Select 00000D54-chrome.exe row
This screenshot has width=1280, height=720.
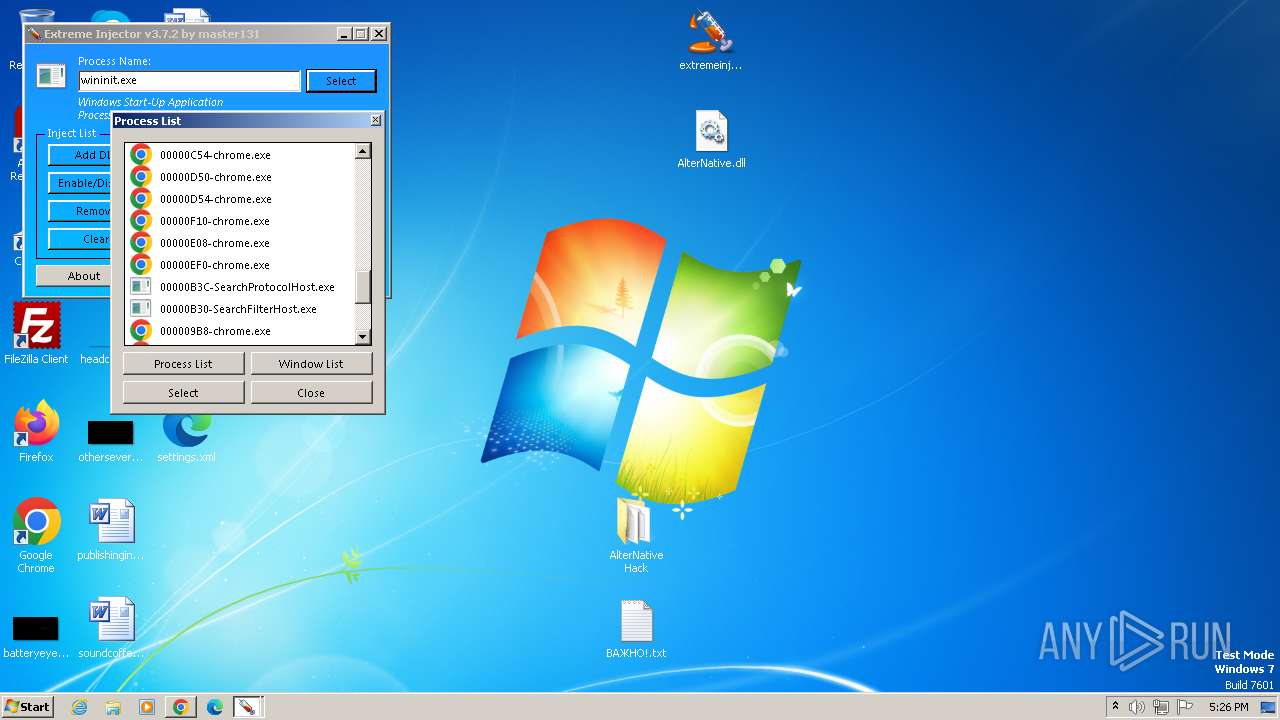pyautogui.click(x=240, y=199)
